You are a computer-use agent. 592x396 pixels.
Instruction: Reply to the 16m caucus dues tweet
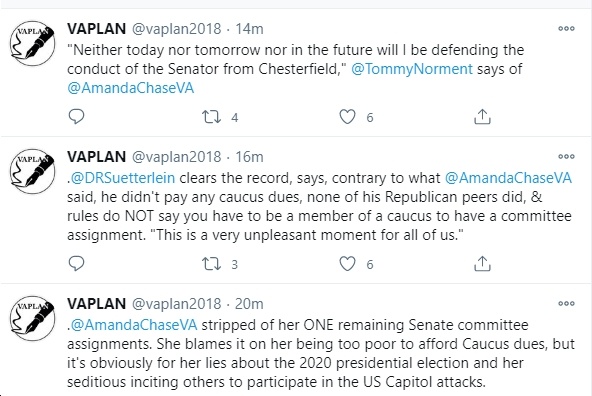click(76, 263)
